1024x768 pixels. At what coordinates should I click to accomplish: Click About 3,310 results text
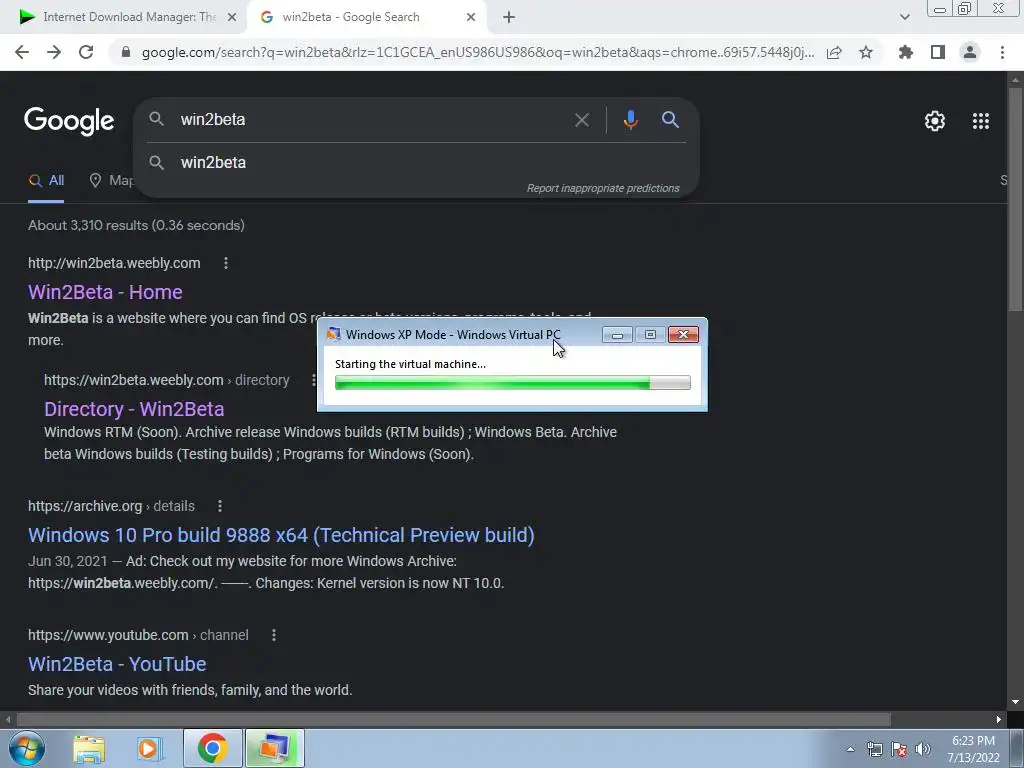pyautogui.click(x=136, y=225)
